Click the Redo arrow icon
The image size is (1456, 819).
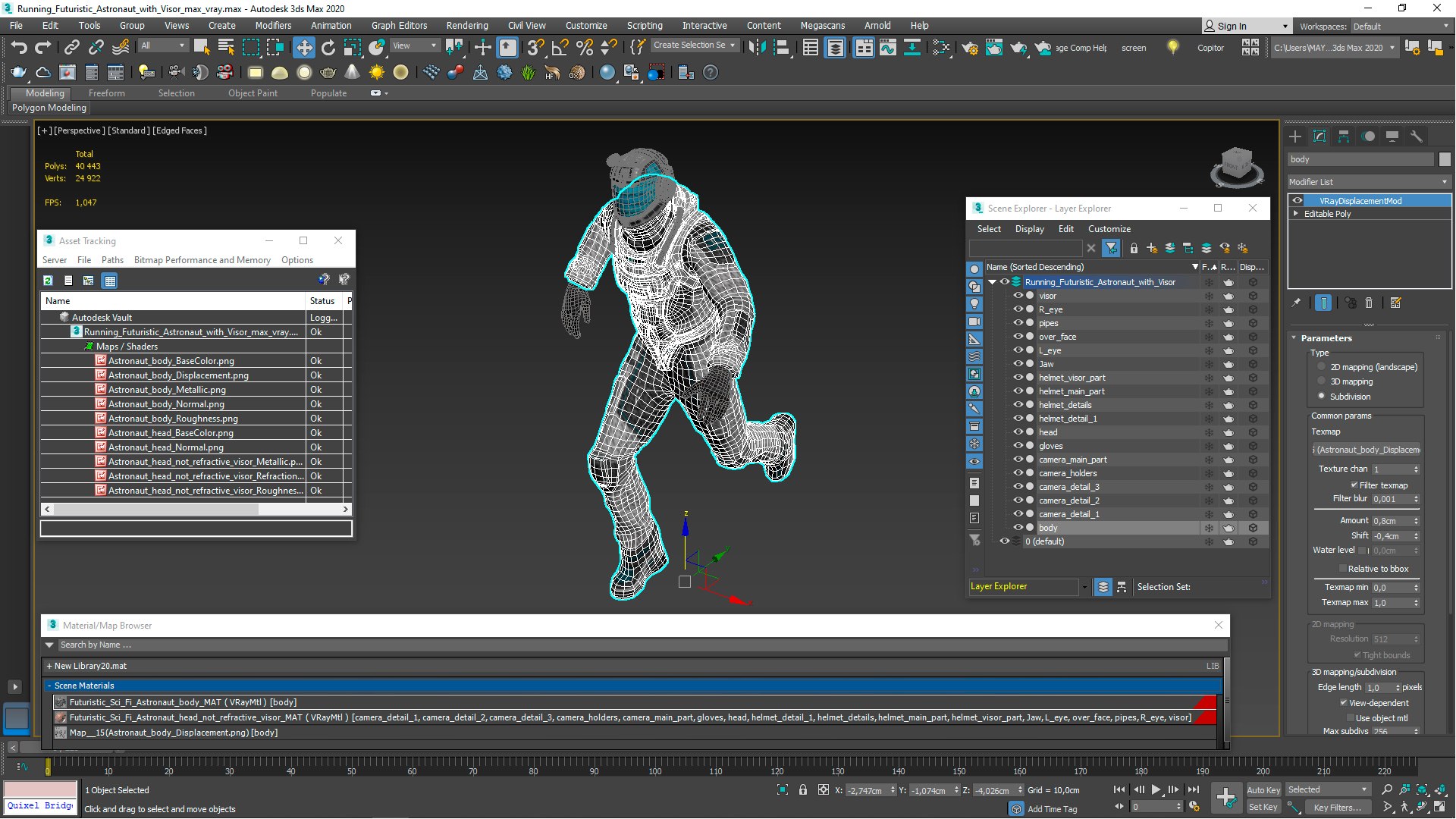[42, 48]
